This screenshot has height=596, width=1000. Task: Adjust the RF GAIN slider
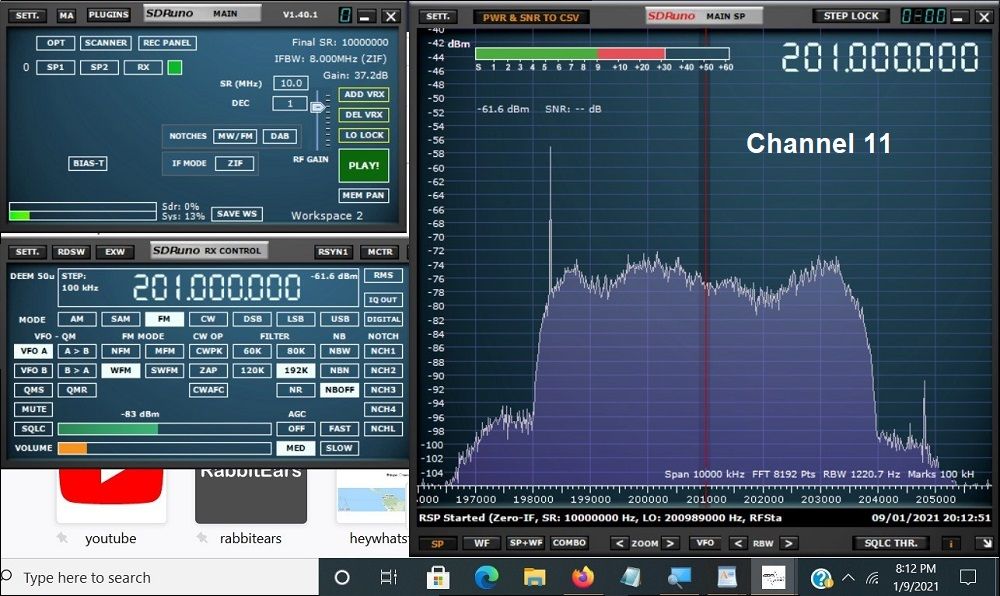(317, 107)
